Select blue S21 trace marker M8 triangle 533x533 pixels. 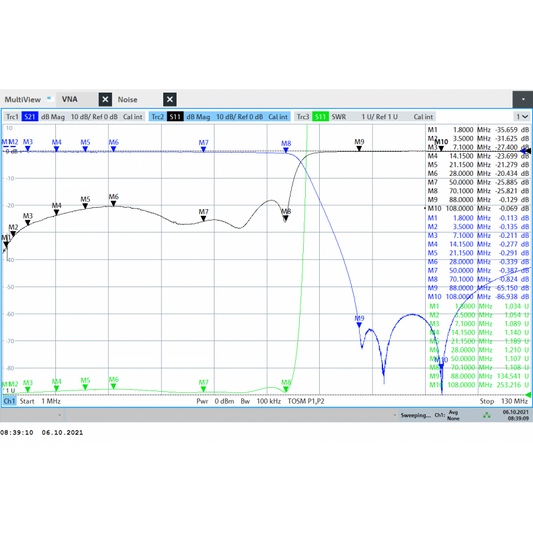pyautogui.click(x=286, y=150)
